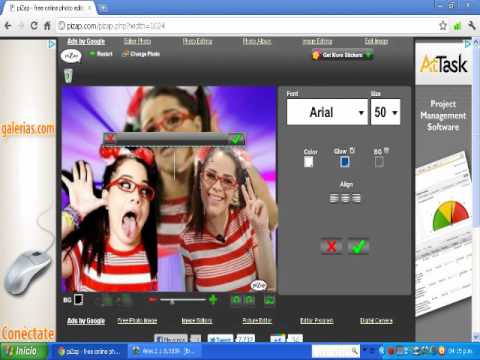Click the AdChoices icon on the right ad
480x360 pixels.
tap(468, 43)
